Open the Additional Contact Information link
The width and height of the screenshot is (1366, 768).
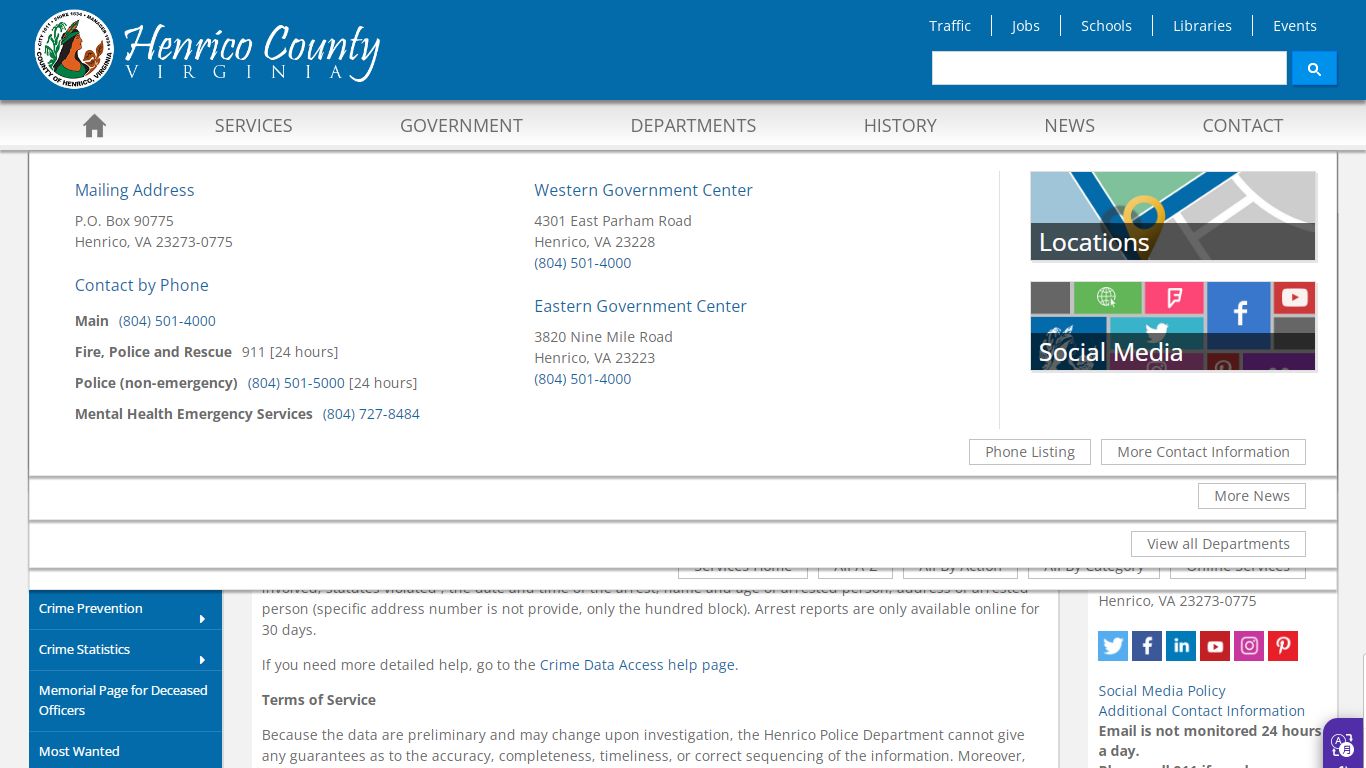pos(1201,711)
